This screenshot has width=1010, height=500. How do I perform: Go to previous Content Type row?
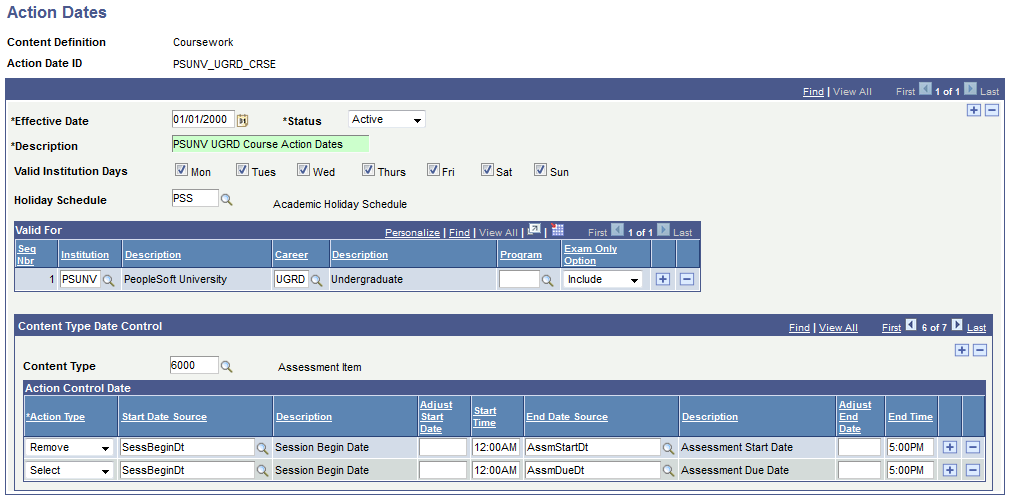coord(911,326)
